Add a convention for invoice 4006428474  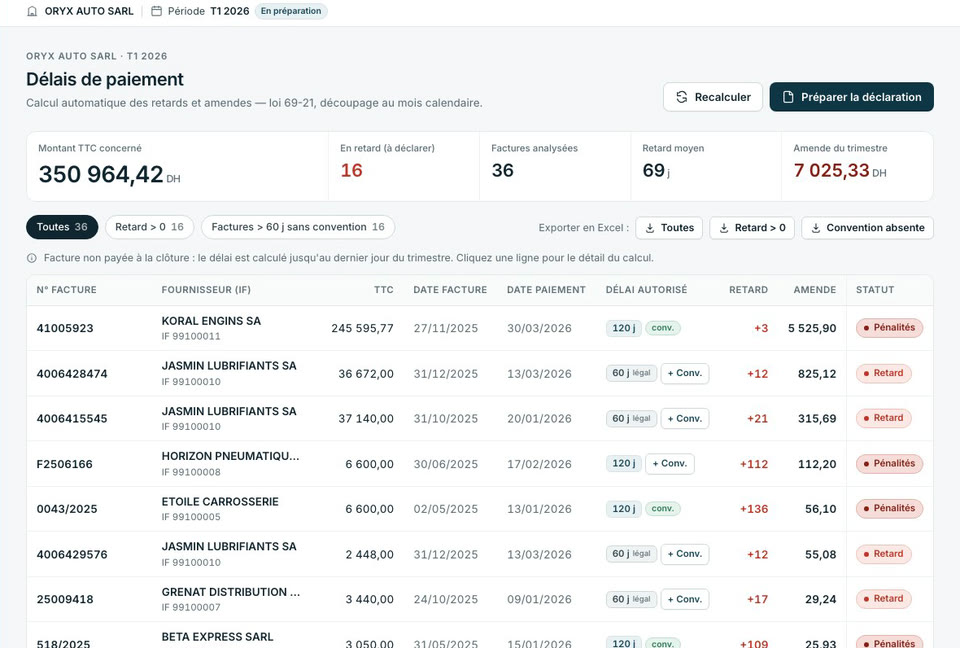(x=684, y=373)
